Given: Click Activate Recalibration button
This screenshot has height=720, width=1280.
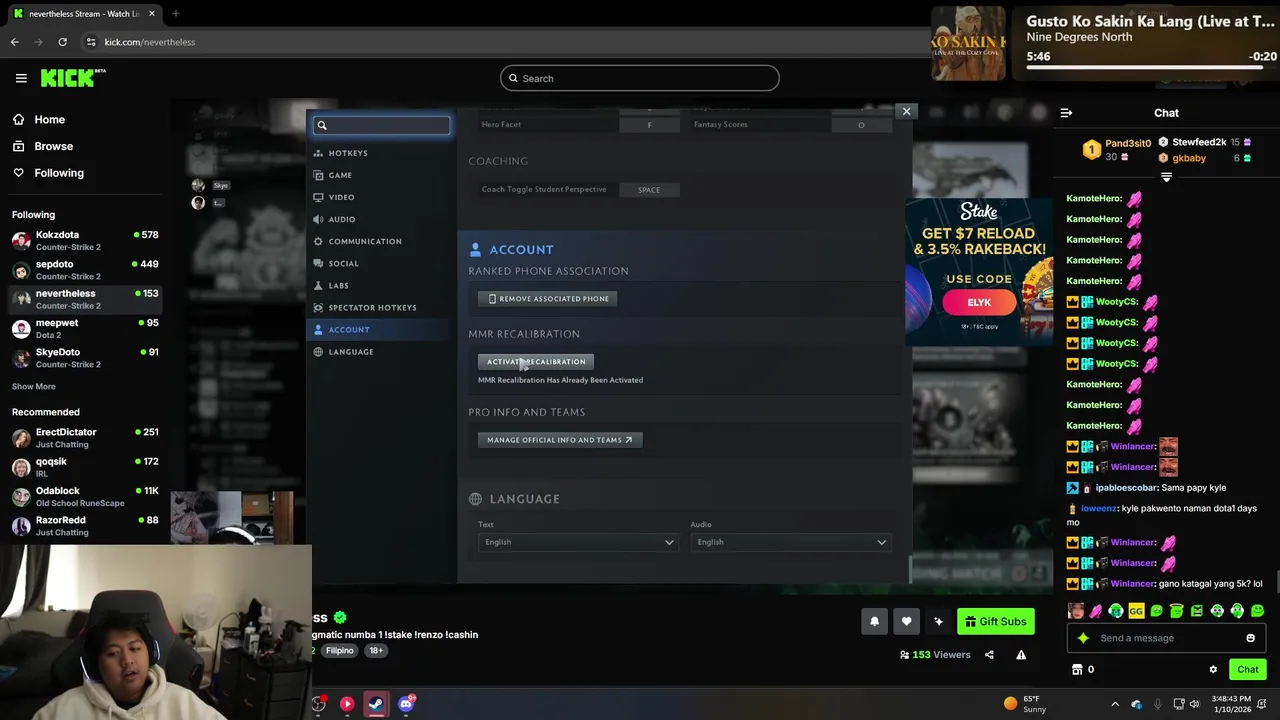Looking at the screenshot, I should coord(536,361).
